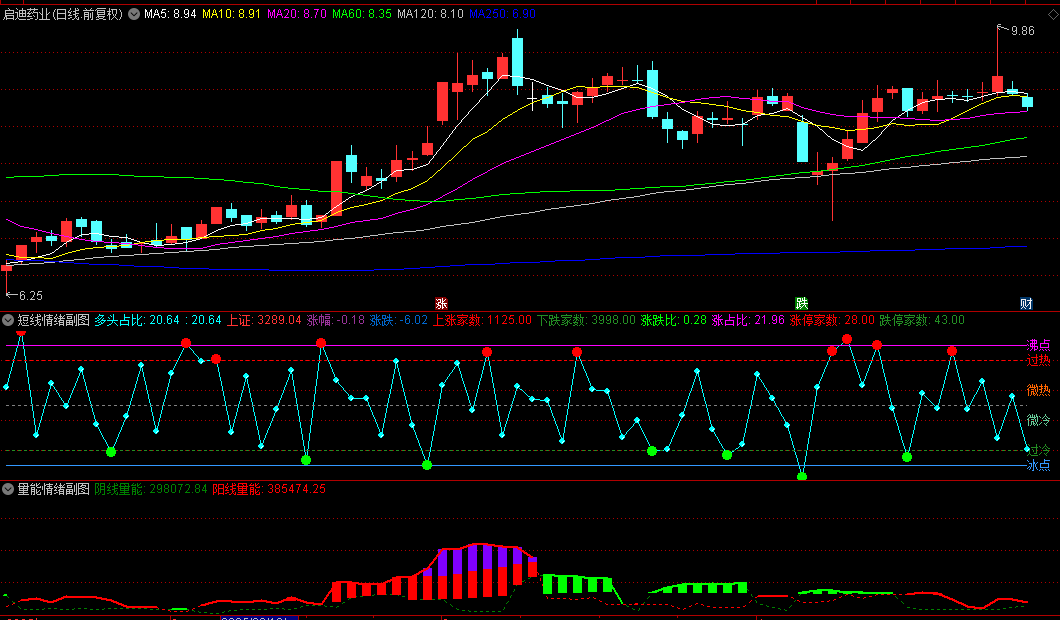Click the 涨停家数: 28.00 value

coord(832,320)
